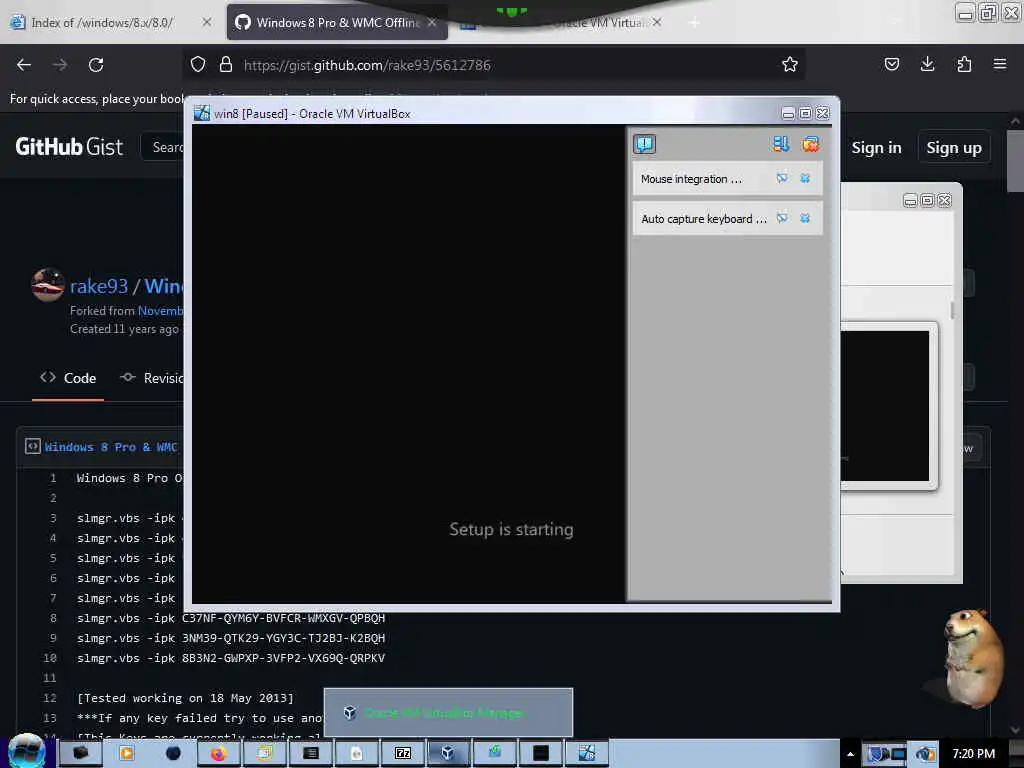Save page to Pocket
The height and width of the screenshot is (768, 1024).
pyautogui.click(x=891, y=64)
